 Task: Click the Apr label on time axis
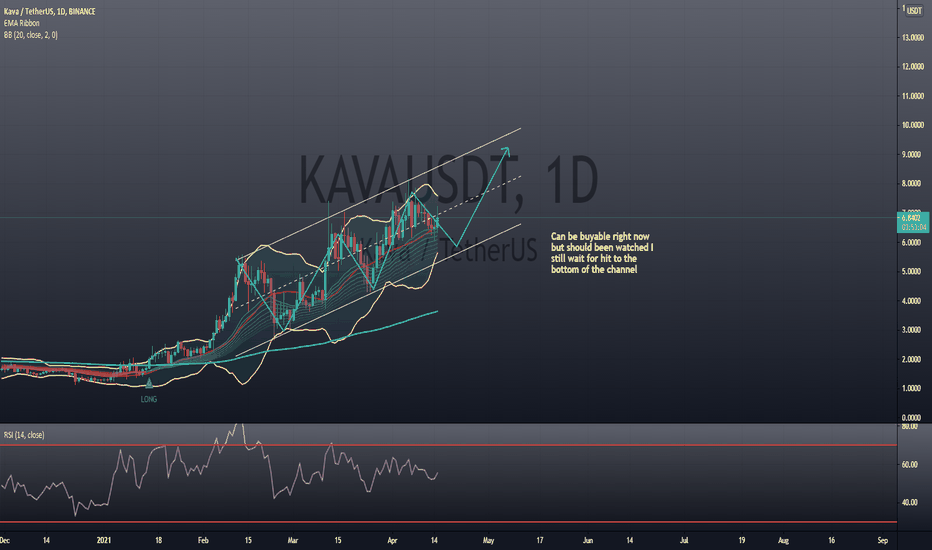pos(392,540)
